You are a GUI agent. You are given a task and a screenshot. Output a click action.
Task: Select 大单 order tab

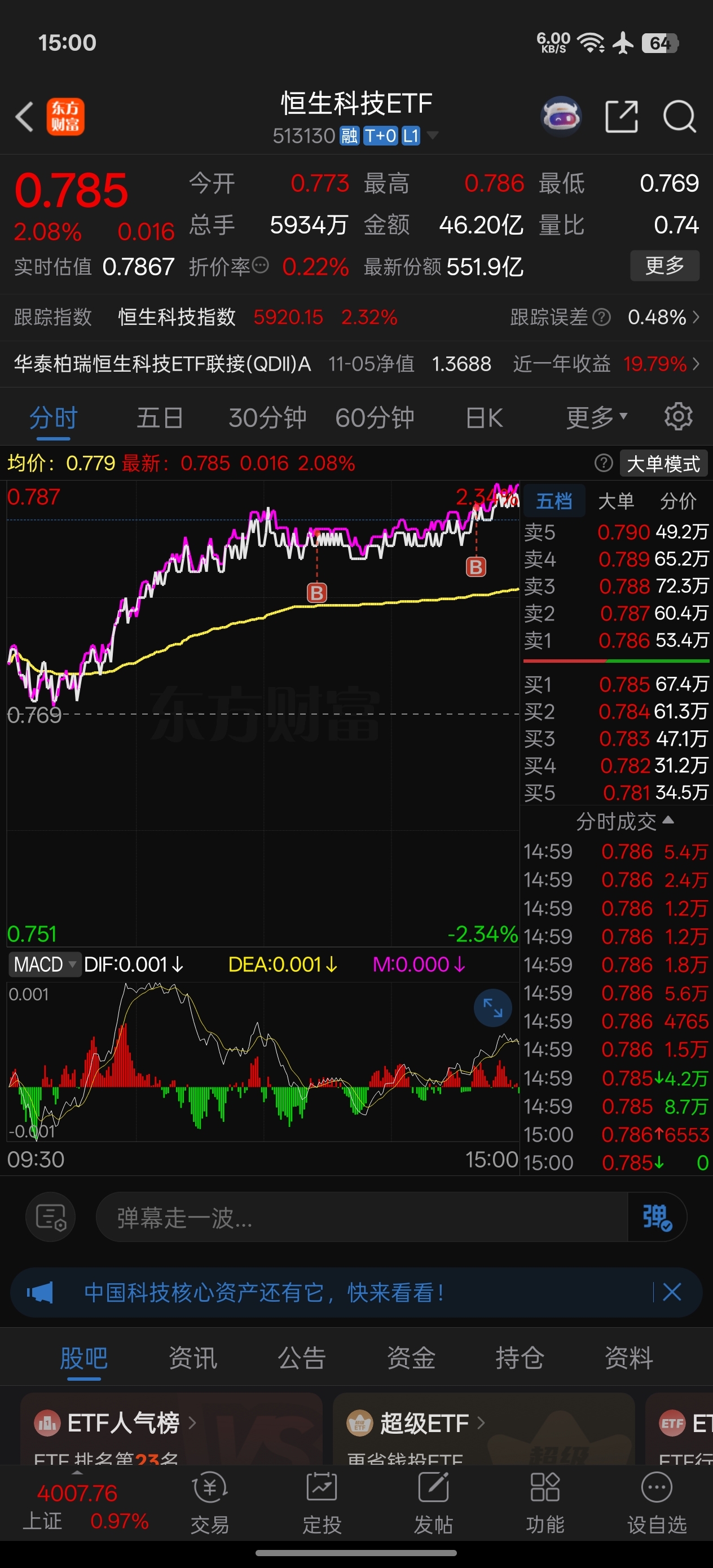616,501
